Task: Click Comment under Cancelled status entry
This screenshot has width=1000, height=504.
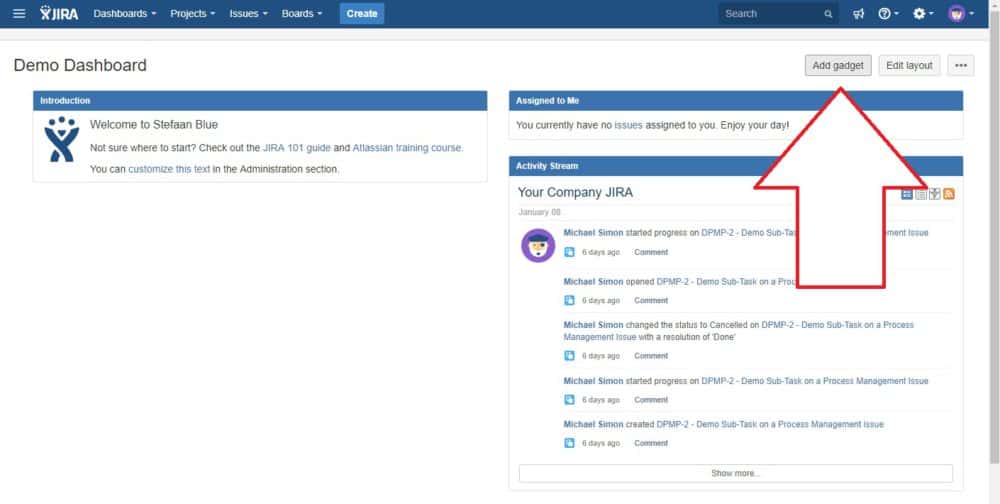Action: click(651, 356)
